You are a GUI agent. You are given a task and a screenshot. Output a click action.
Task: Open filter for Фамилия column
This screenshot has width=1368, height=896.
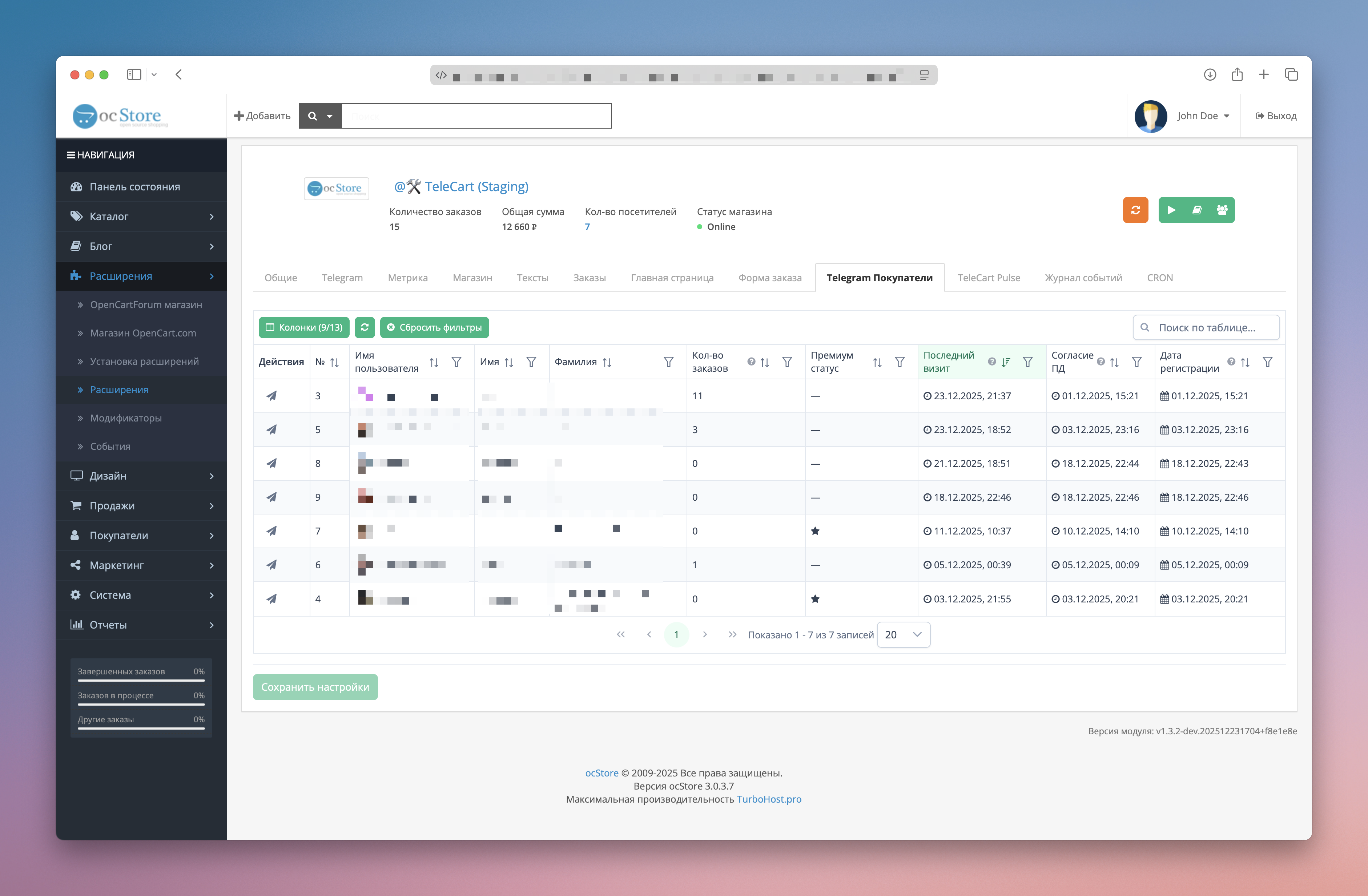click(x=668, y=362)
